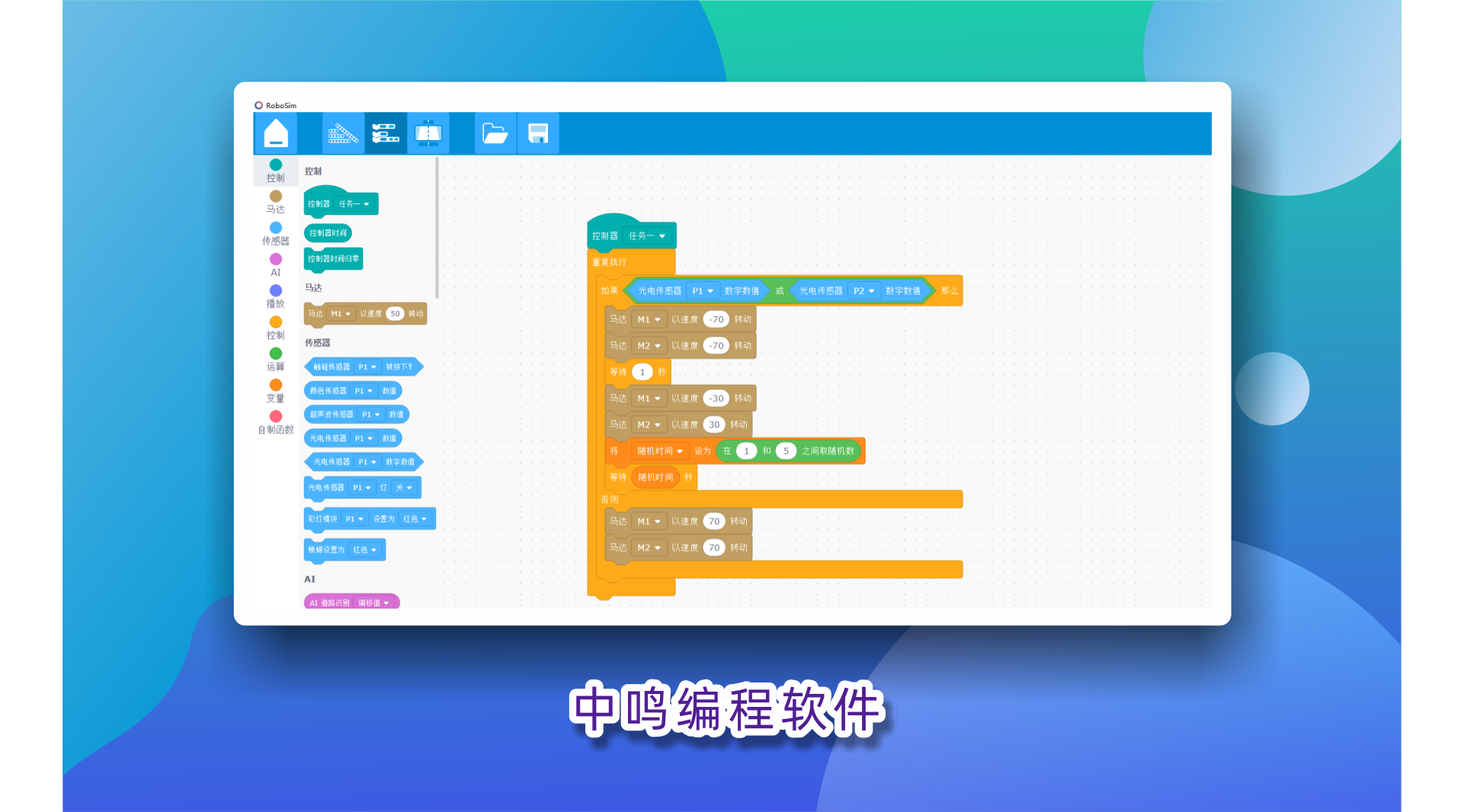Select the orange 控制 block category
This screenshot has width=1464, height=812.
click(276, 328)
